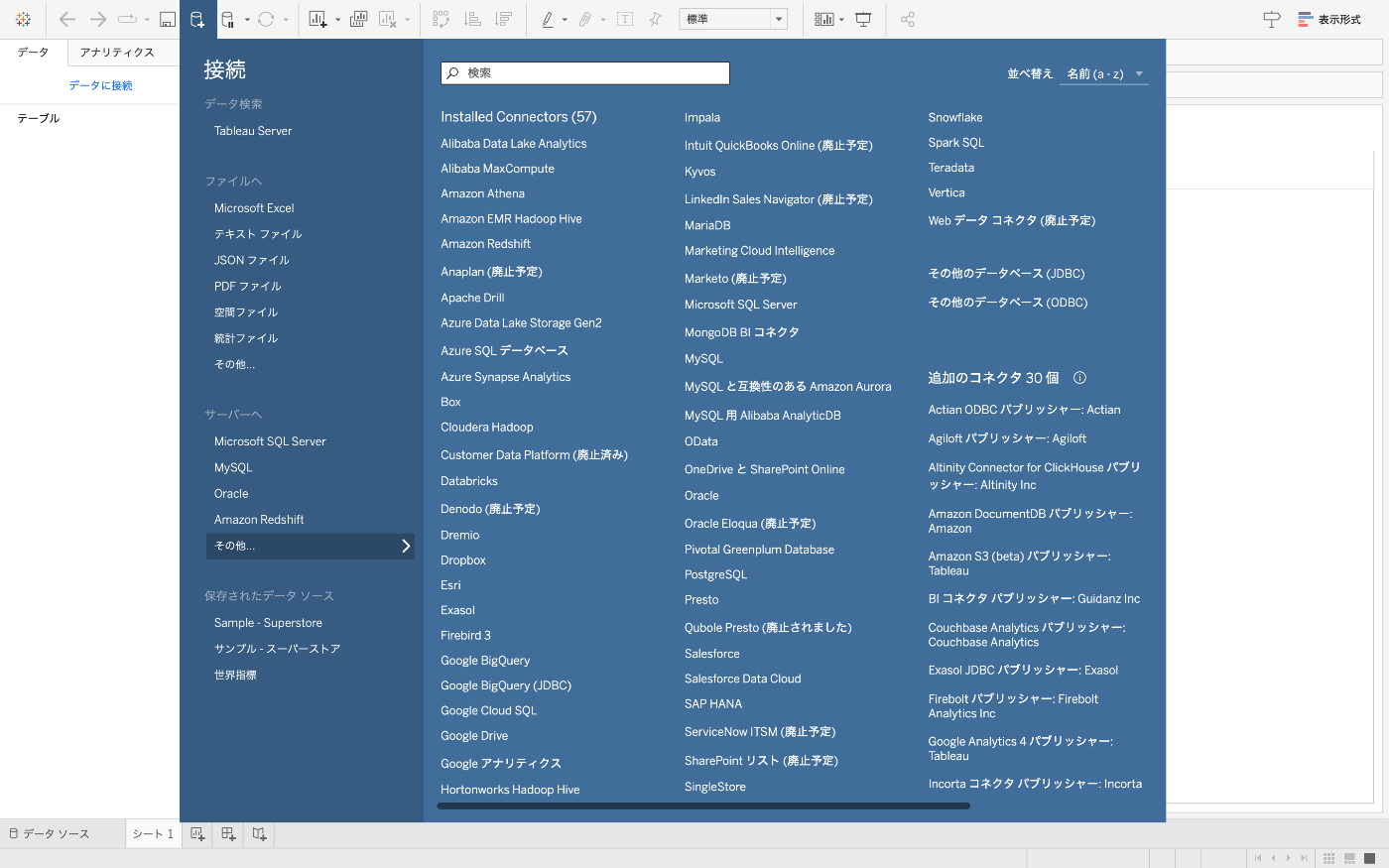Choose Microsoft Excel file connection
This screenshot has width=1389, height=868.
[254, 208]
